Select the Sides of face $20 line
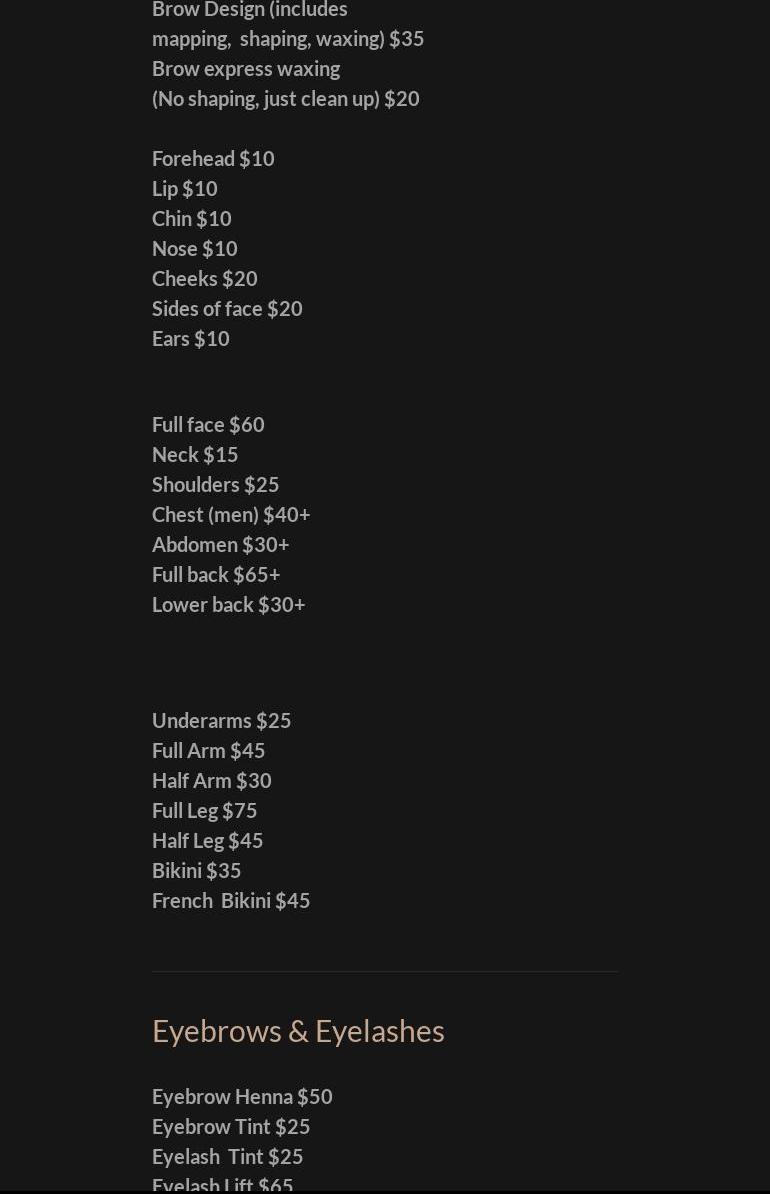Screen dimensions: 770x1194 click(x=227, y=309)
